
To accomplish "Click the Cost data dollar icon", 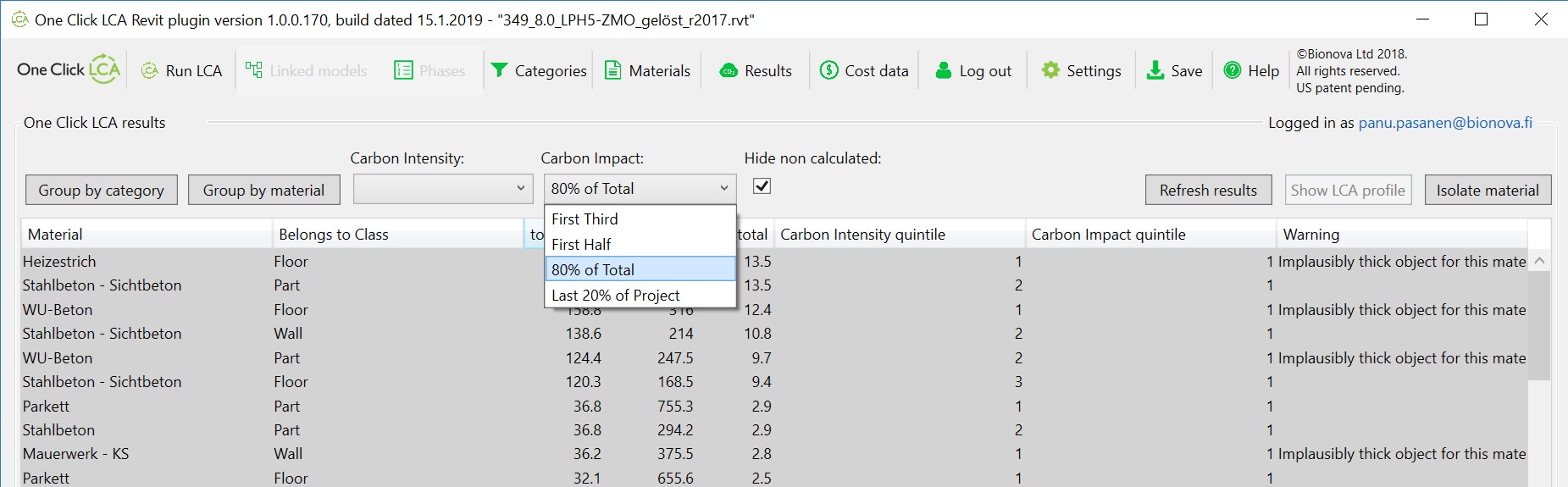I will click(829, 70).
